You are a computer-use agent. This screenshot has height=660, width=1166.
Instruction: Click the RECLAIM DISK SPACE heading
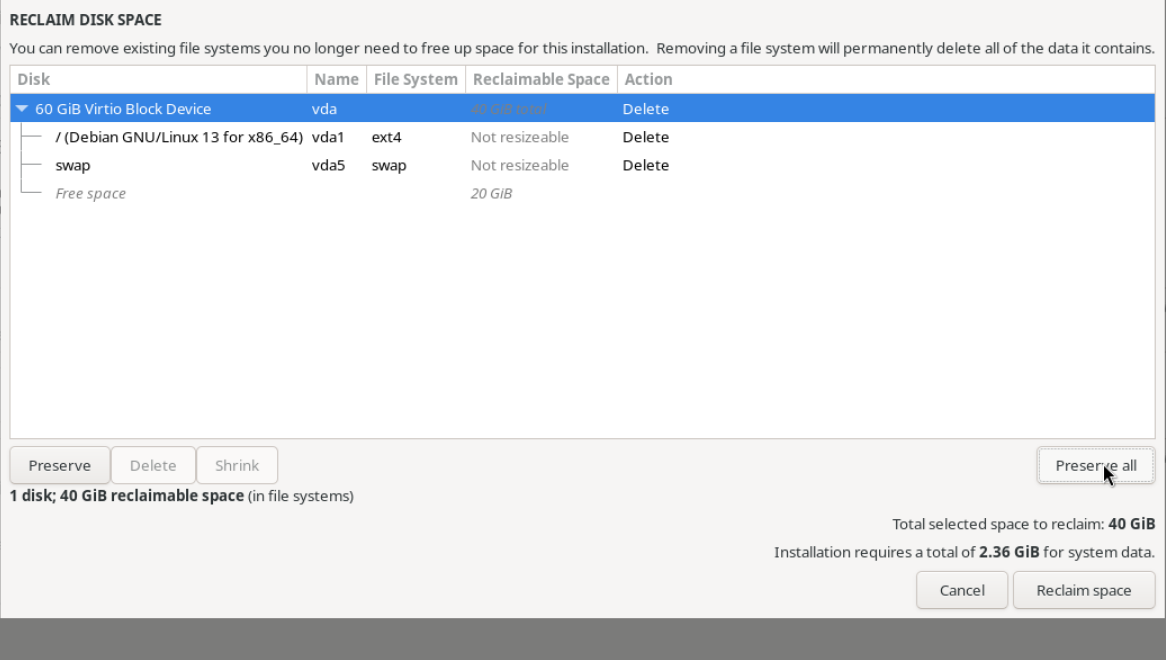click(86, 20)
